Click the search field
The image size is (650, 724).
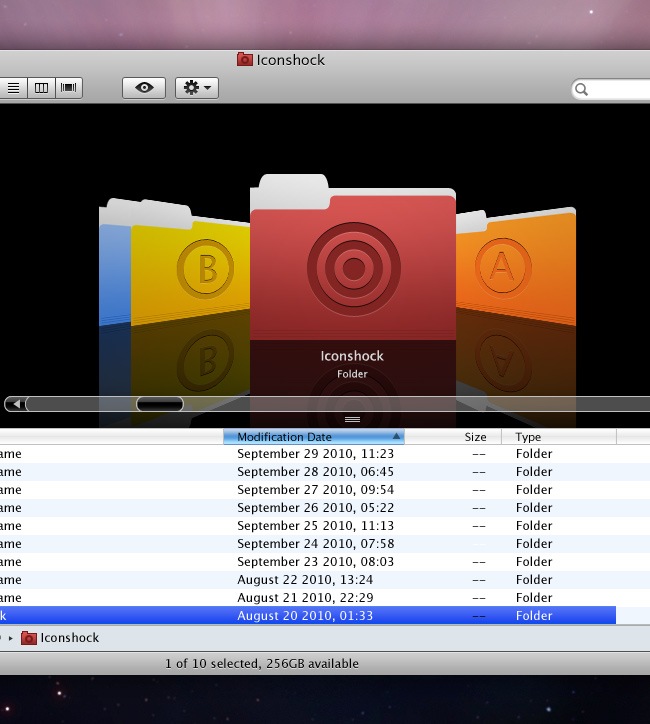coord(611,89)
